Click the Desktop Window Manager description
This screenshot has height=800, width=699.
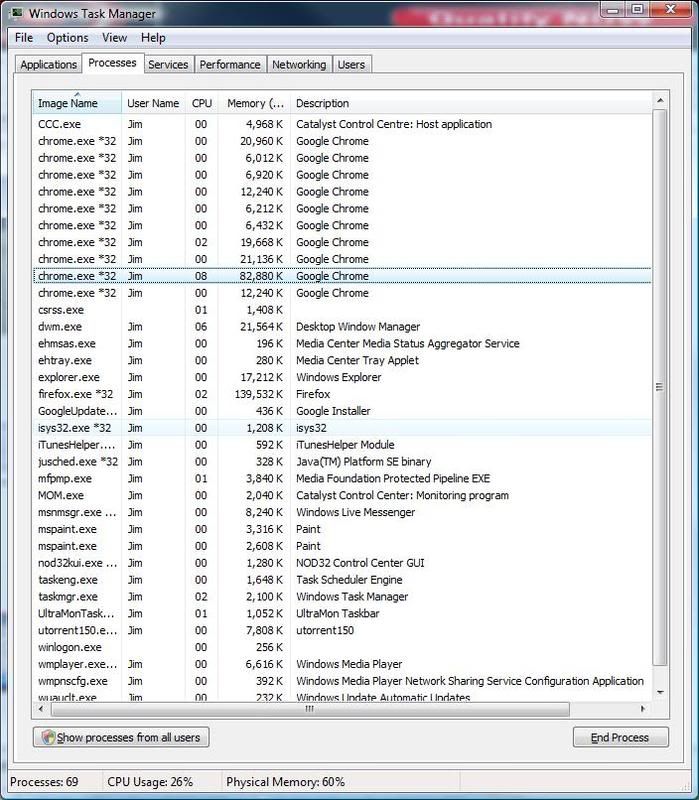(x=358, y=327)
